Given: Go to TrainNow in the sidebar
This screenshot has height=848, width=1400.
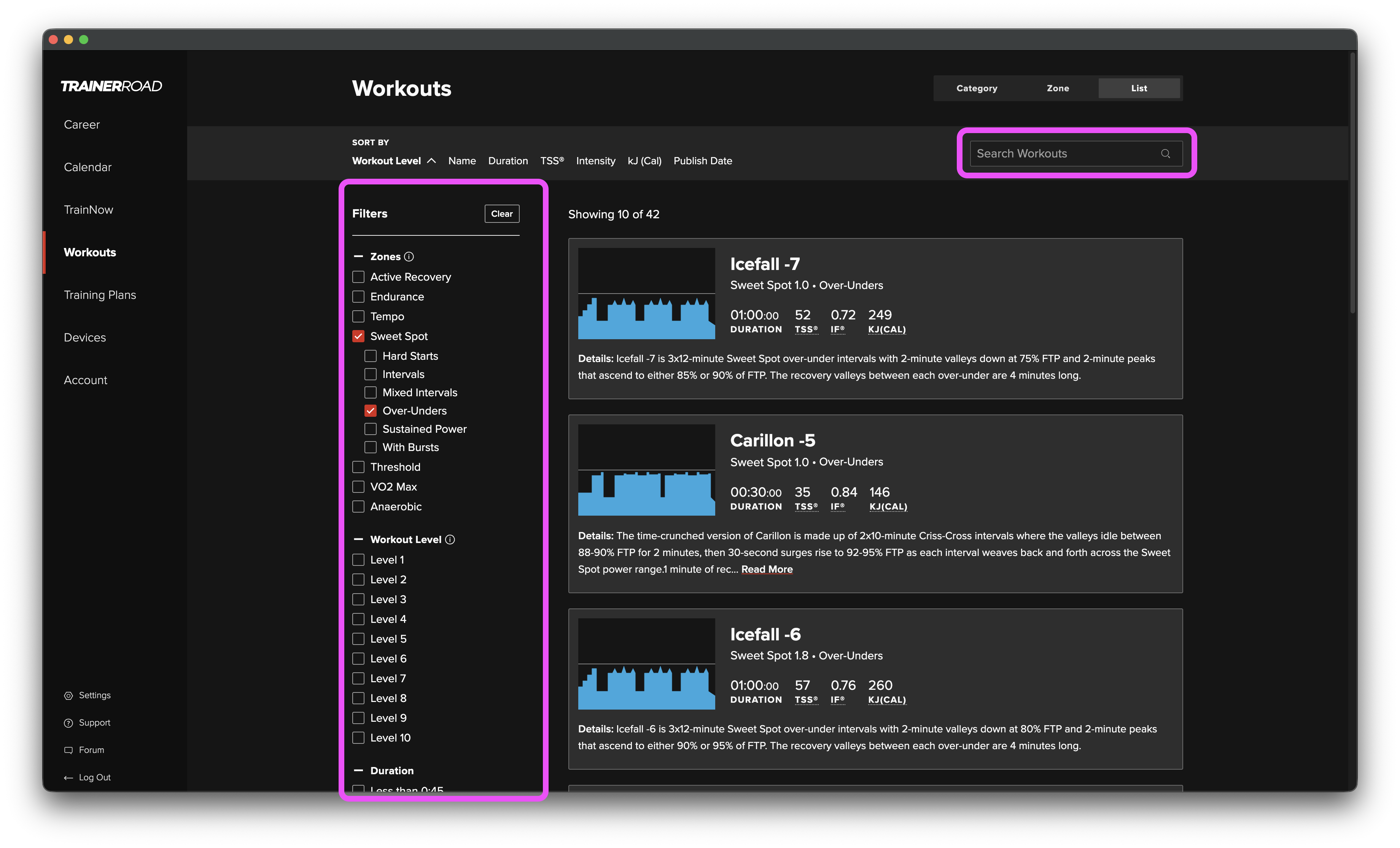Looking at the screenshot, I should click(88, 210).
